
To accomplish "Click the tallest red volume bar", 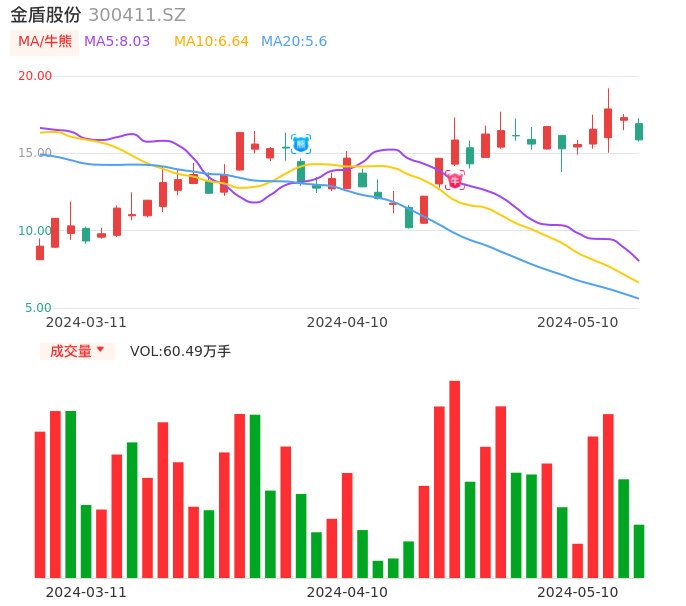I will tap(455, 479).
